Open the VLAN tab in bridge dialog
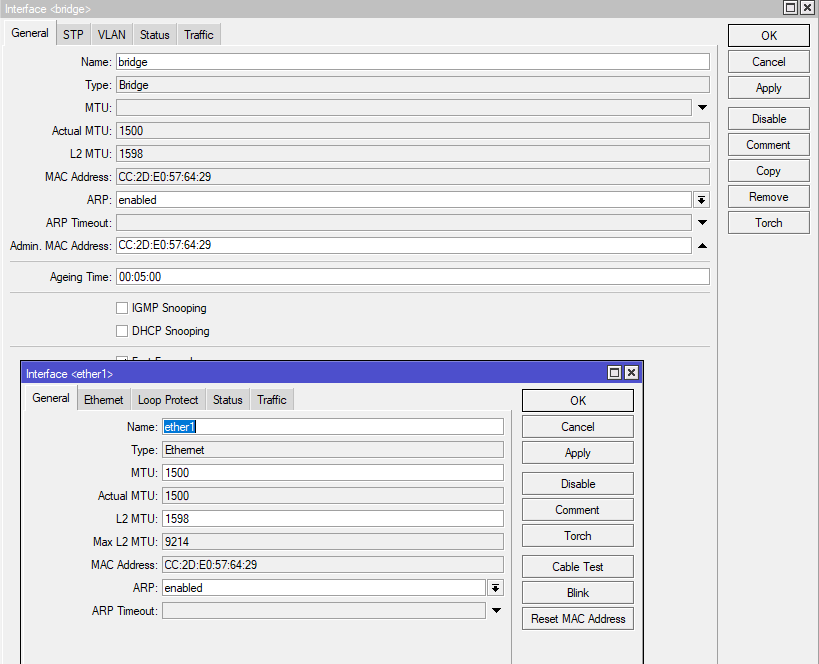The width and height of the screenshot is (819, 664). click(111, 33)
